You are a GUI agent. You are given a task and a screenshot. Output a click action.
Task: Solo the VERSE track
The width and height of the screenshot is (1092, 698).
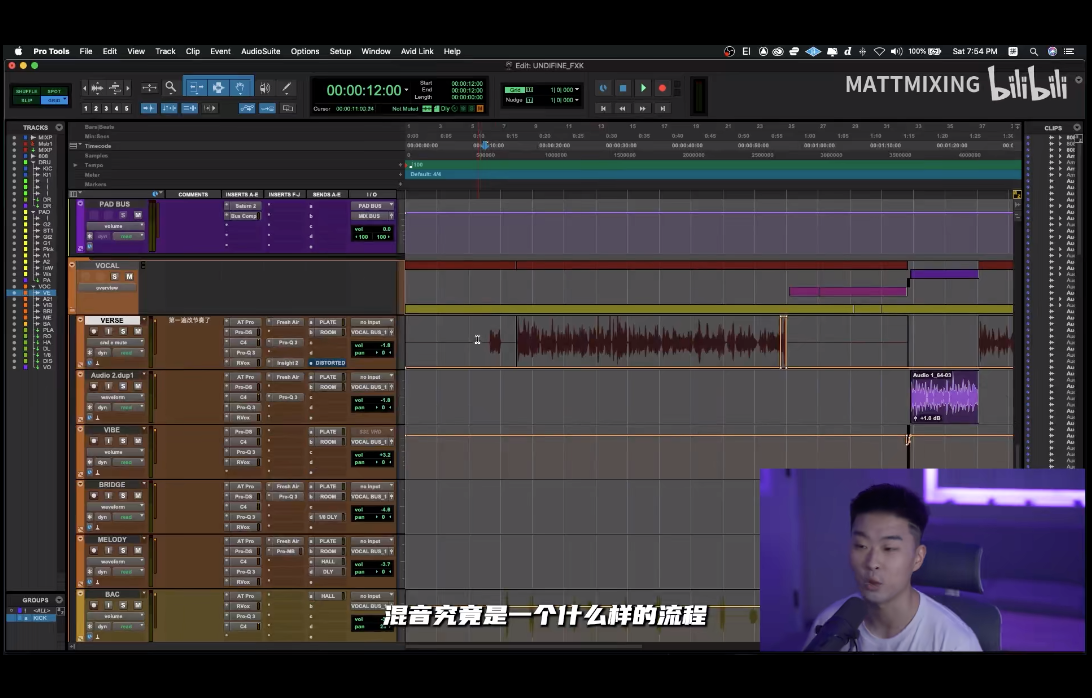coord(123,331)
